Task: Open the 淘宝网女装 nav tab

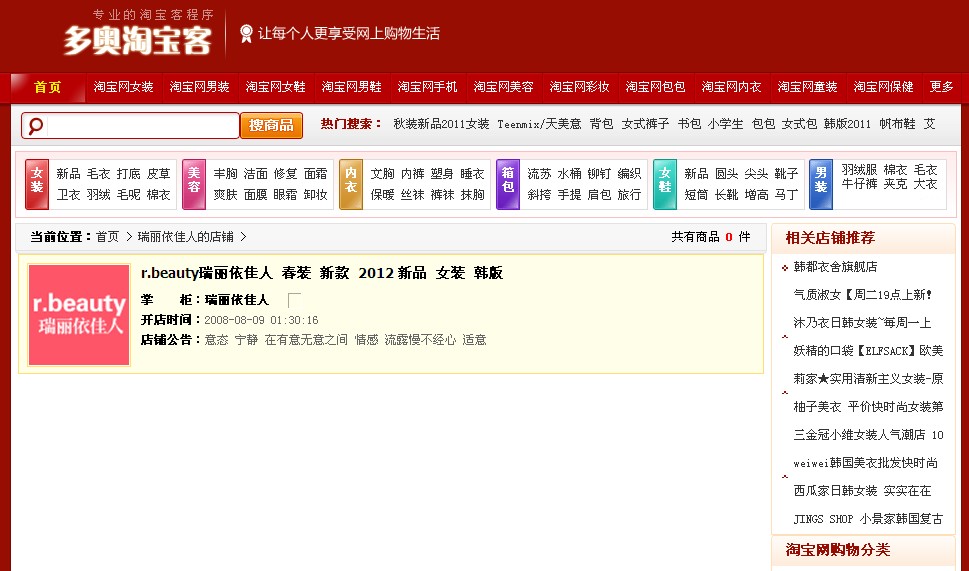Action: click(x=124, y=87)
